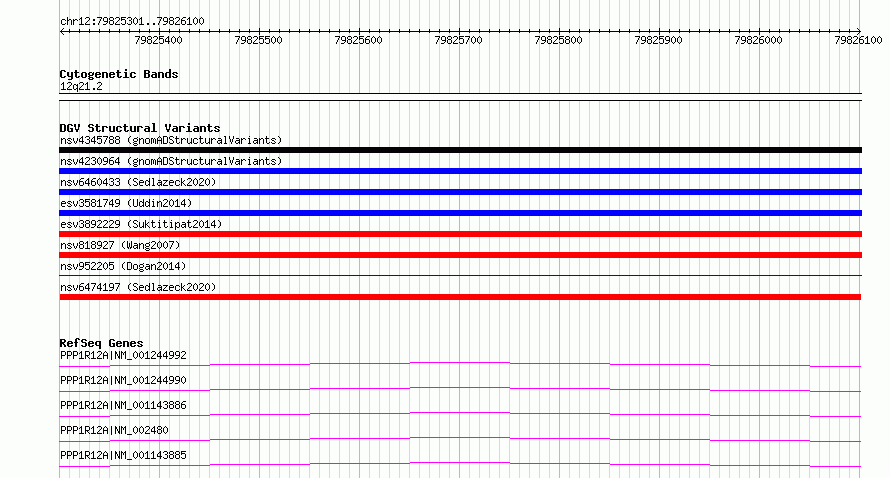This screenshot has height=478, width=890.
Task: Click the 79825500 ruler position label
Action: (258, 40)
